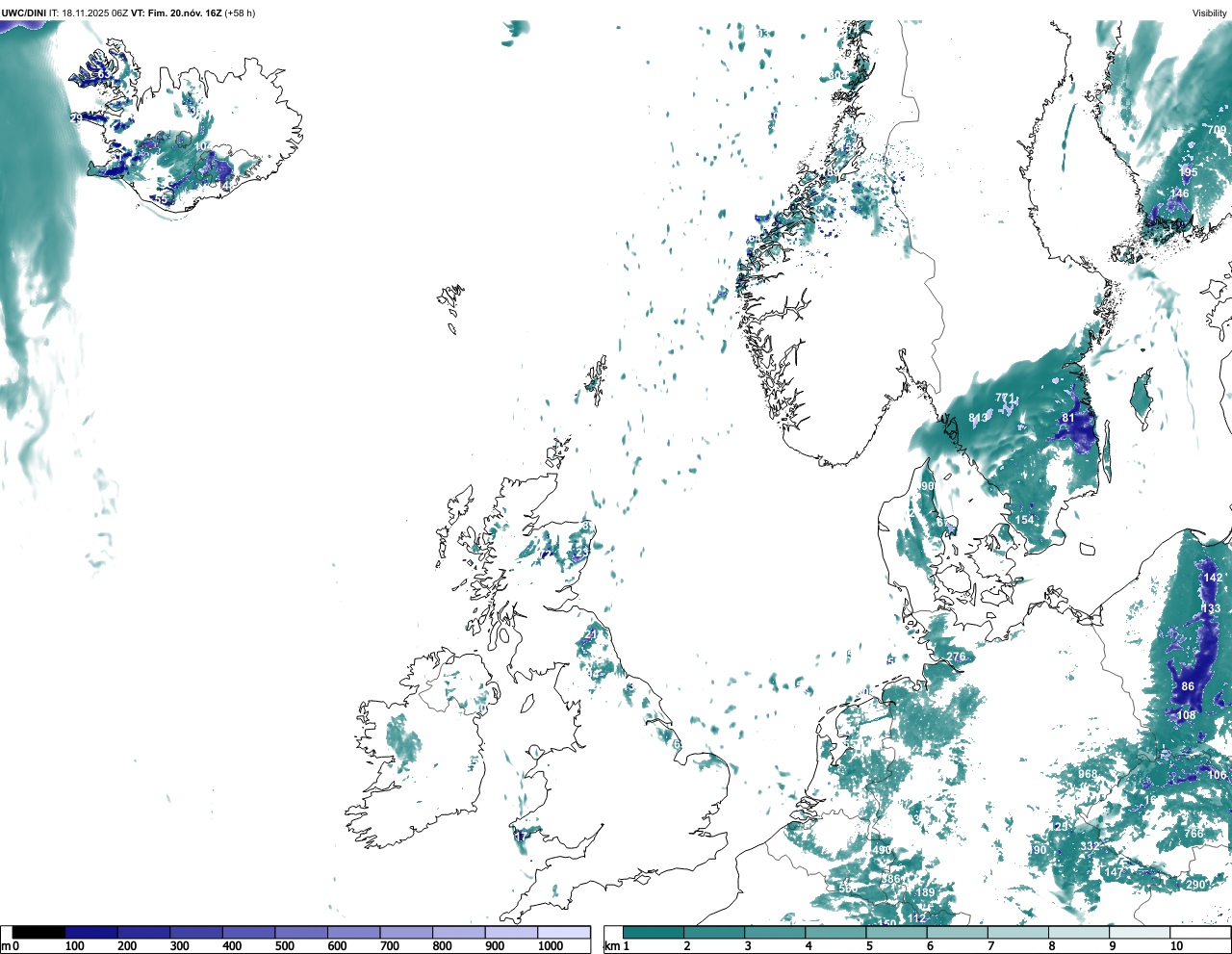The width and height of the screenshot is (1232, 954).
Task: Click the '276' visibility value near the German coast
Action: point(956,657)
